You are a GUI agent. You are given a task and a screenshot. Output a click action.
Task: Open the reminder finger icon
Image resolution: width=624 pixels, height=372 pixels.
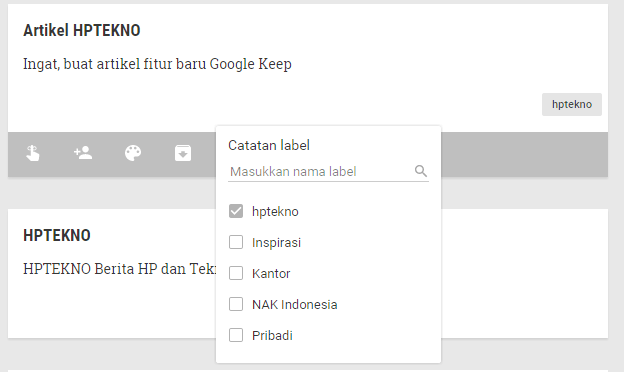click(33, 153)
